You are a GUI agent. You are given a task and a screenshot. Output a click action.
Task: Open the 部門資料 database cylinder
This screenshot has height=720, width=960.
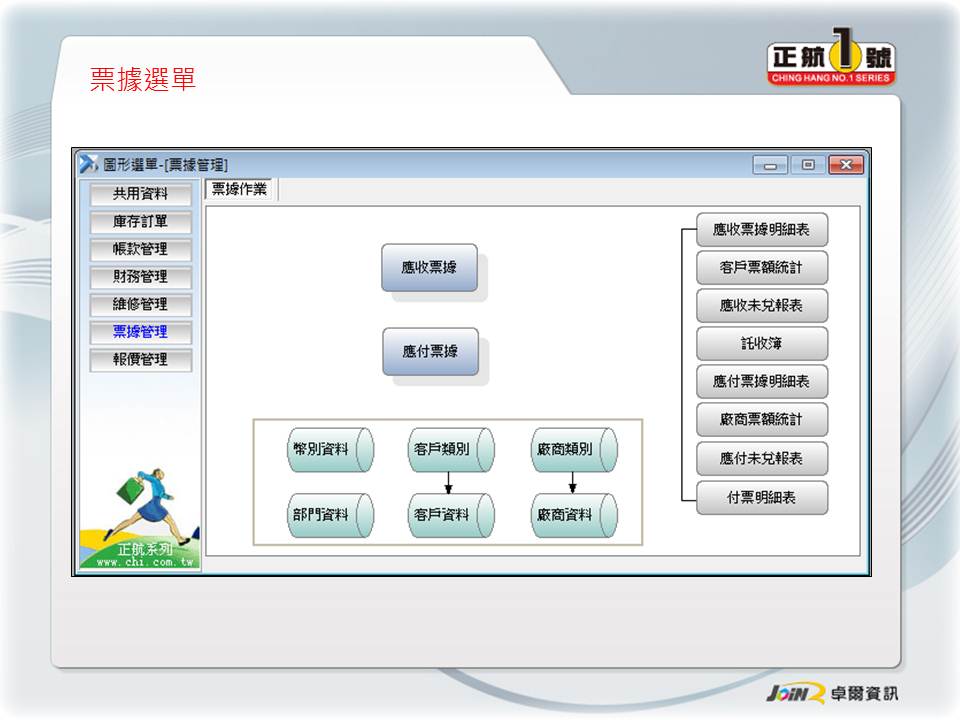[330, 515]
